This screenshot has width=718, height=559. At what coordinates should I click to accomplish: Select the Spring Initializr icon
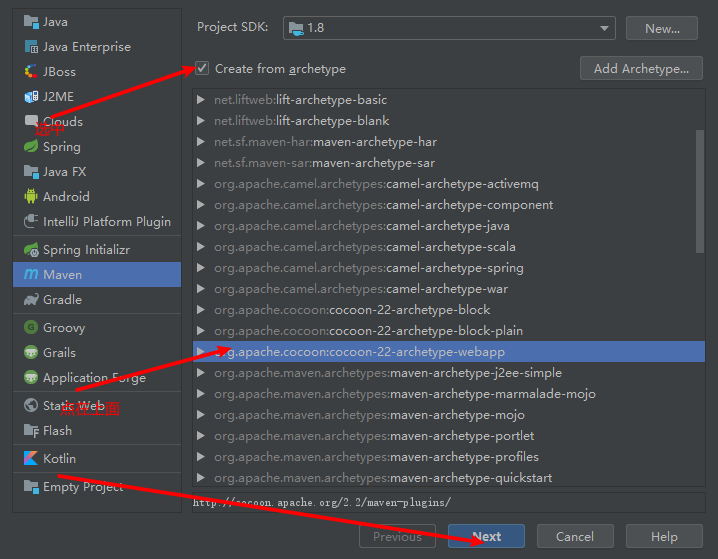point(31,250)
